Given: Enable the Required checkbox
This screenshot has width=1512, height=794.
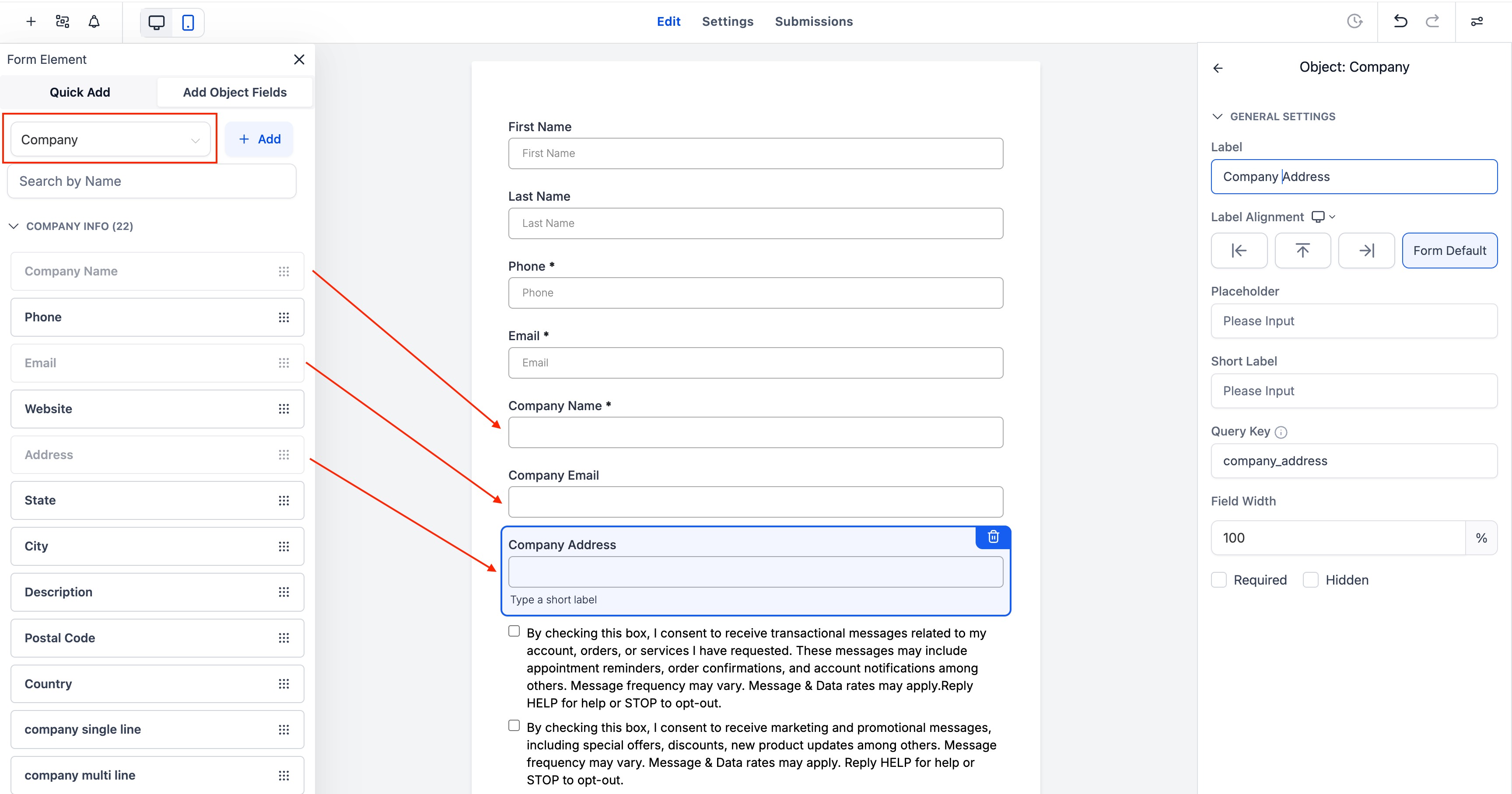Looking at the screenshot, I should click(1219, 580).
